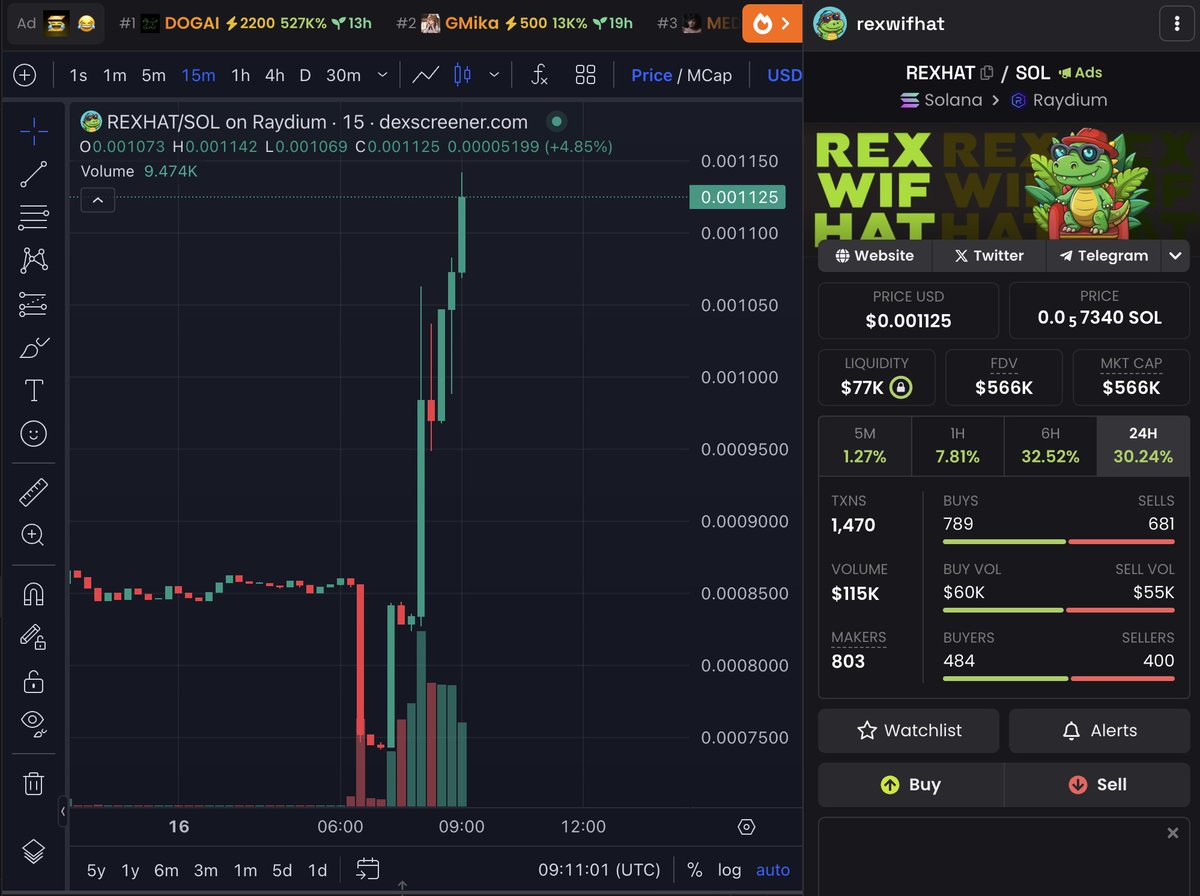The height and width of the screenshot is (896, 1200).
Task: Open the forecasting and measurement tools
Action: [x=33, y=304]
